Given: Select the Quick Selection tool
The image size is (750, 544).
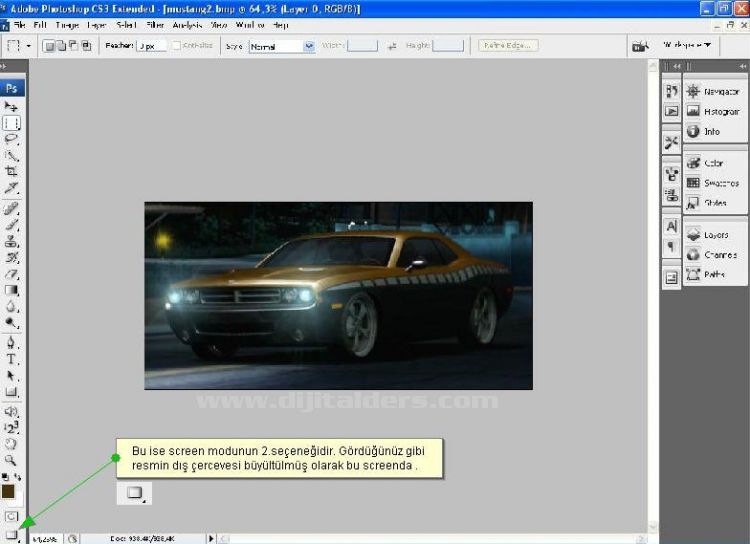Looking at the screenshot, I should tap(11, 155).
